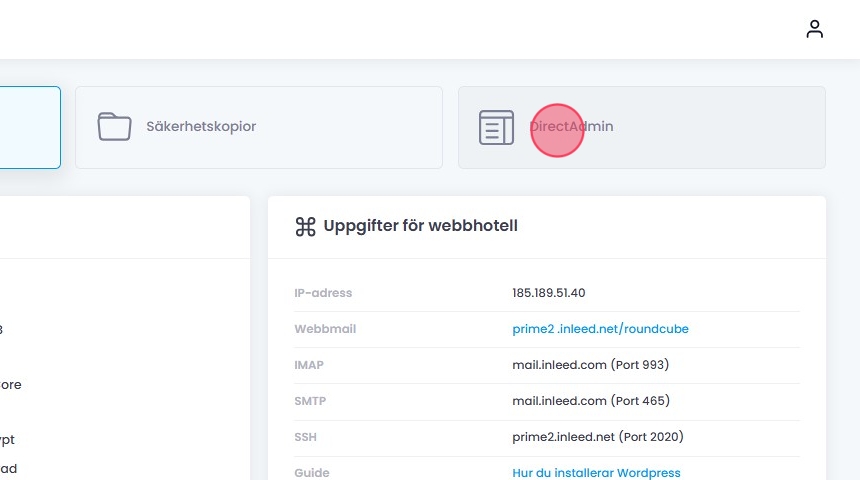Click the command symbol beside Uppgifter för webbhotell
This screenshot has height=480, width=860.
point(305,226)
